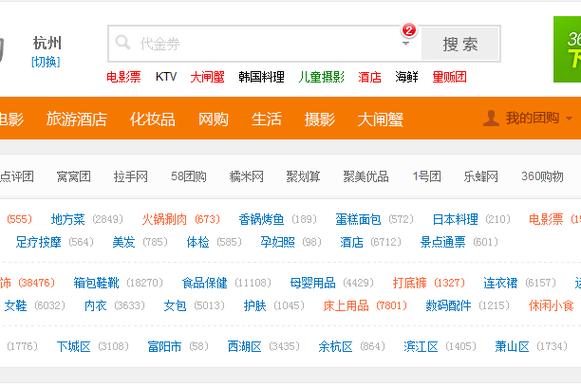Open 地方菜 category (2849)
581x387 pixels.
(68, 219)
